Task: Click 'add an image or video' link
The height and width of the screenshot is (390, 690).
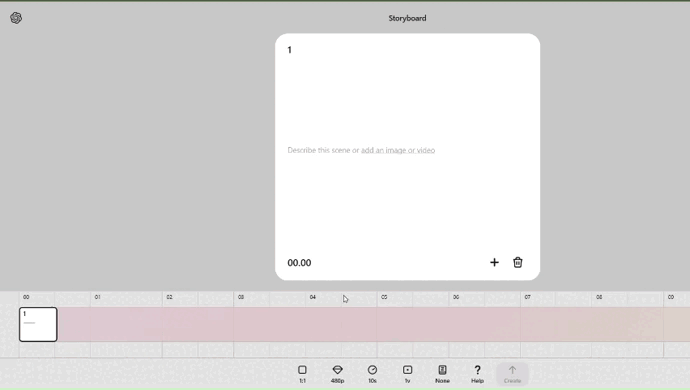Action: [398, 150]
